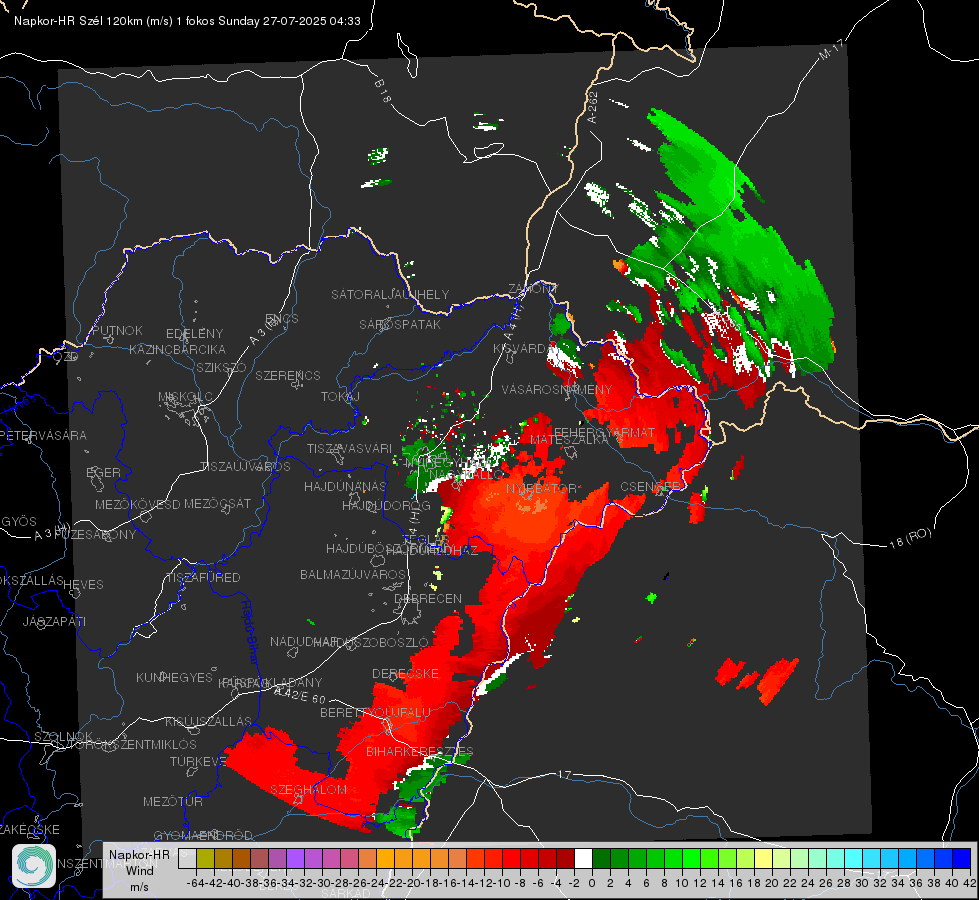979x900 pixels.
Task: Click the 18 (RO) road label
Action: [x=910, y=538]
